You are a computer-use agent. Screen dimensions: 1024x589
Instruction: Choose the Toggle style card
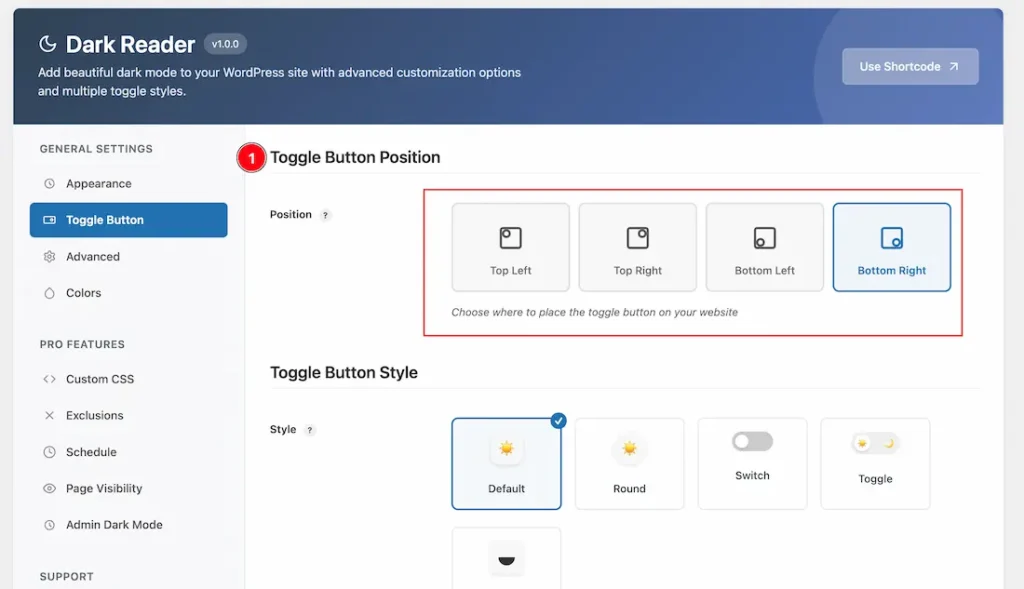tap(875, 464)
